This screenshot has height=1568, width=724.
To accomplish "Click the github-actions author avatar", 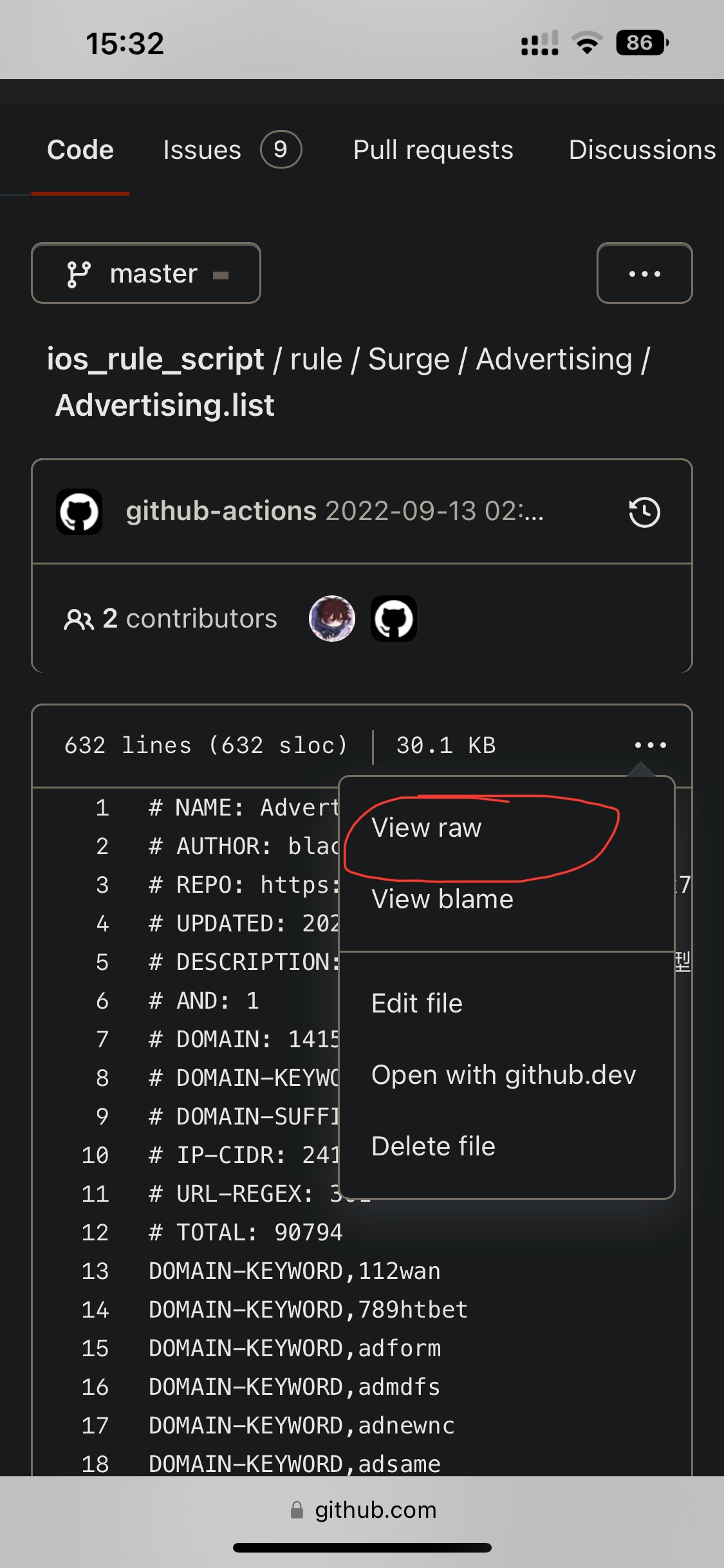I will (x=79, y=512).
